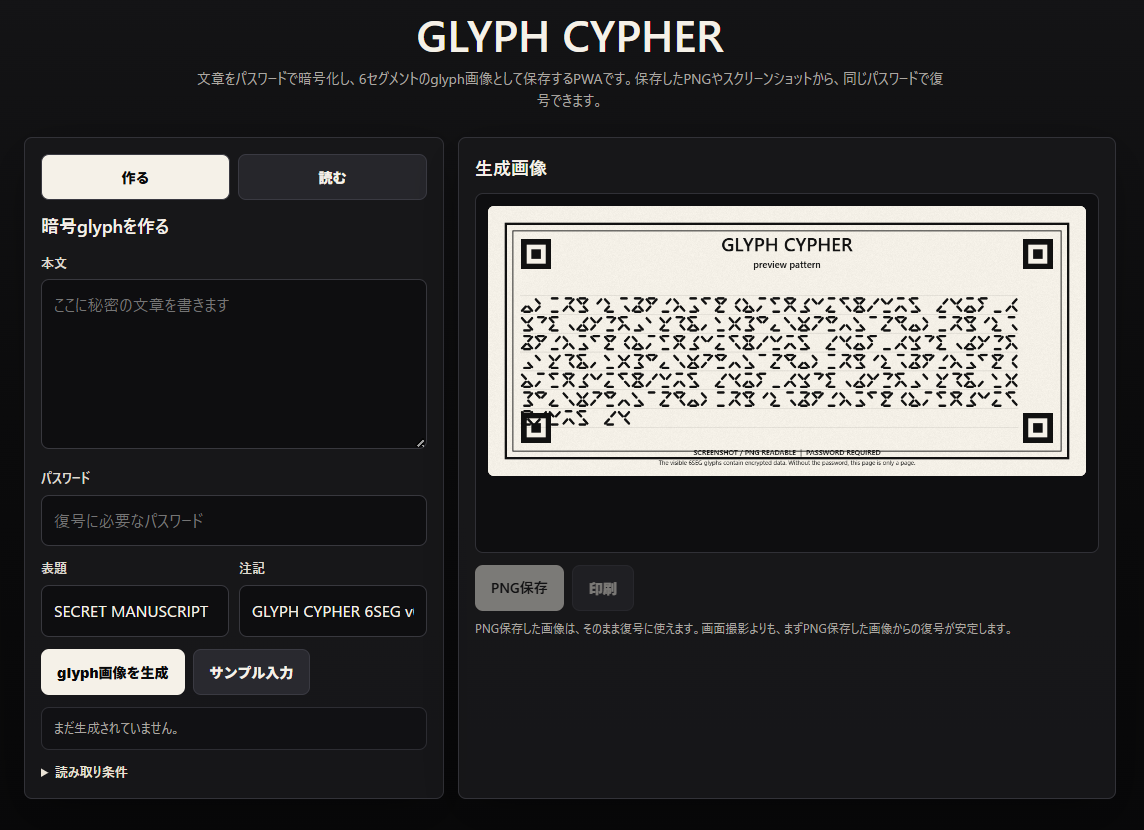Expand the 読み取り条件 disclosure triangle
Image resolution: width=1144 pixels, height=830 pixels.
(45, 772)
